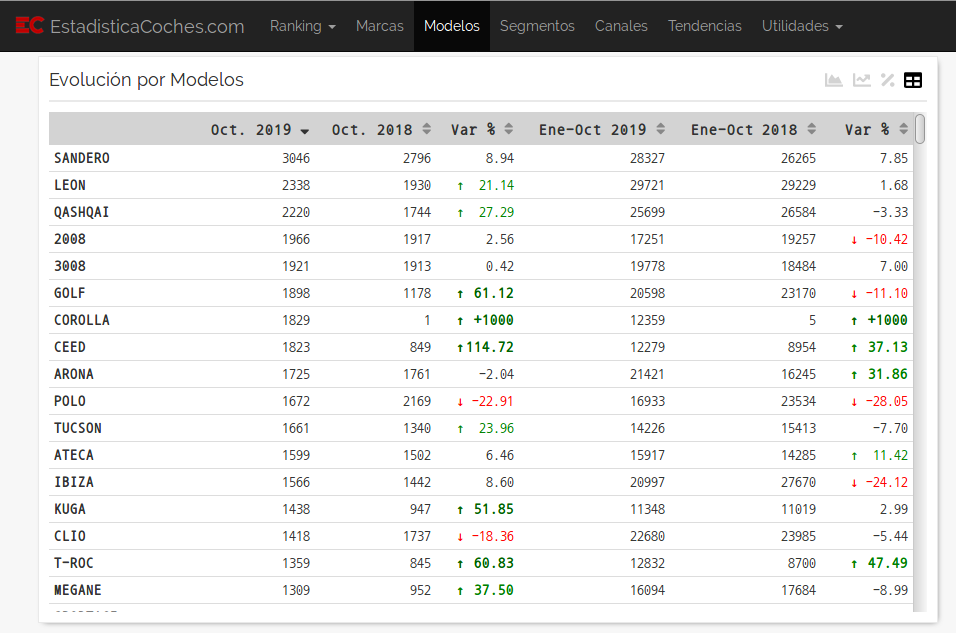Click CLIO variation value -18.36
Image resolution: width=956 pixels, height=633 pixels.
tap(493, 536)
